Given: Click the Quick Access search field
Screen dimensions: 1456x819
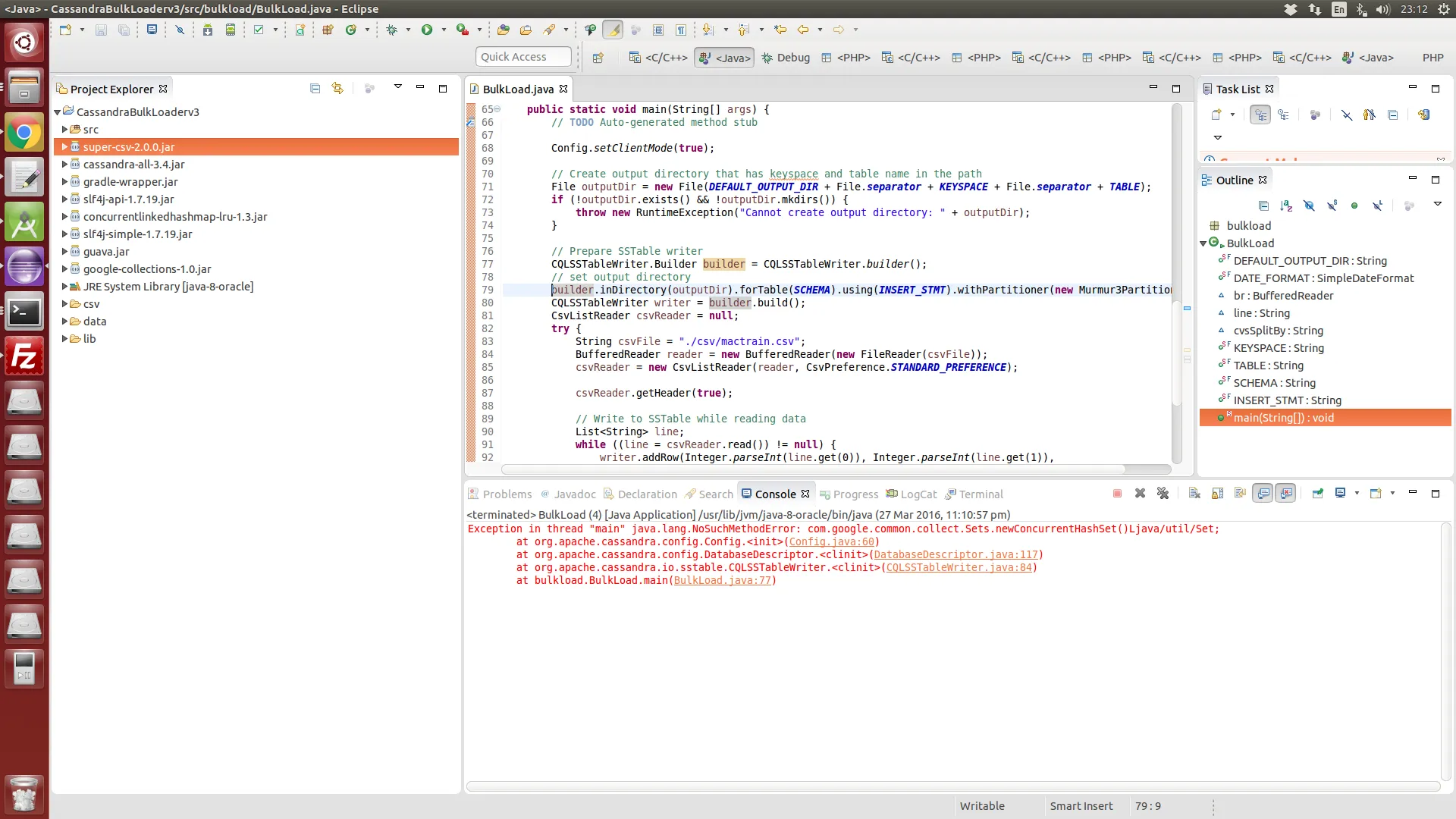Looking at the screenshot, I should pos(523,57).
